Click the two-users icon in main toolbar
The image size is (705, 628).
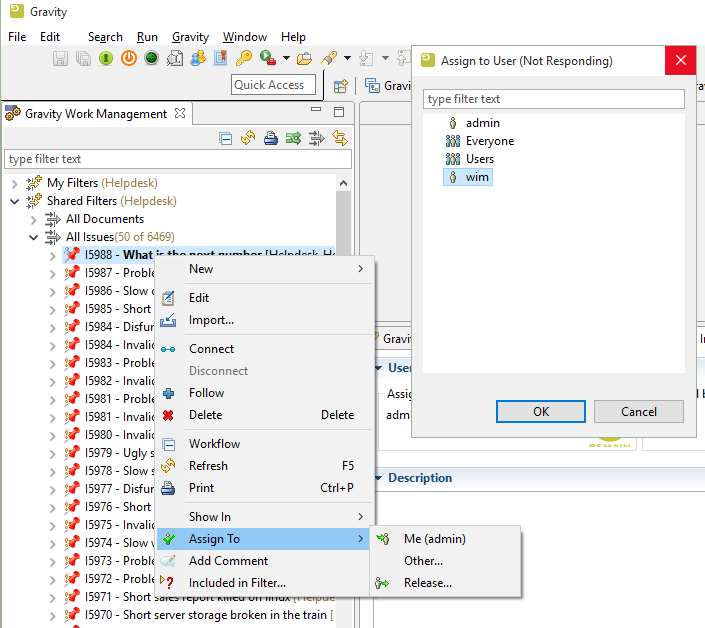[198, 59]
